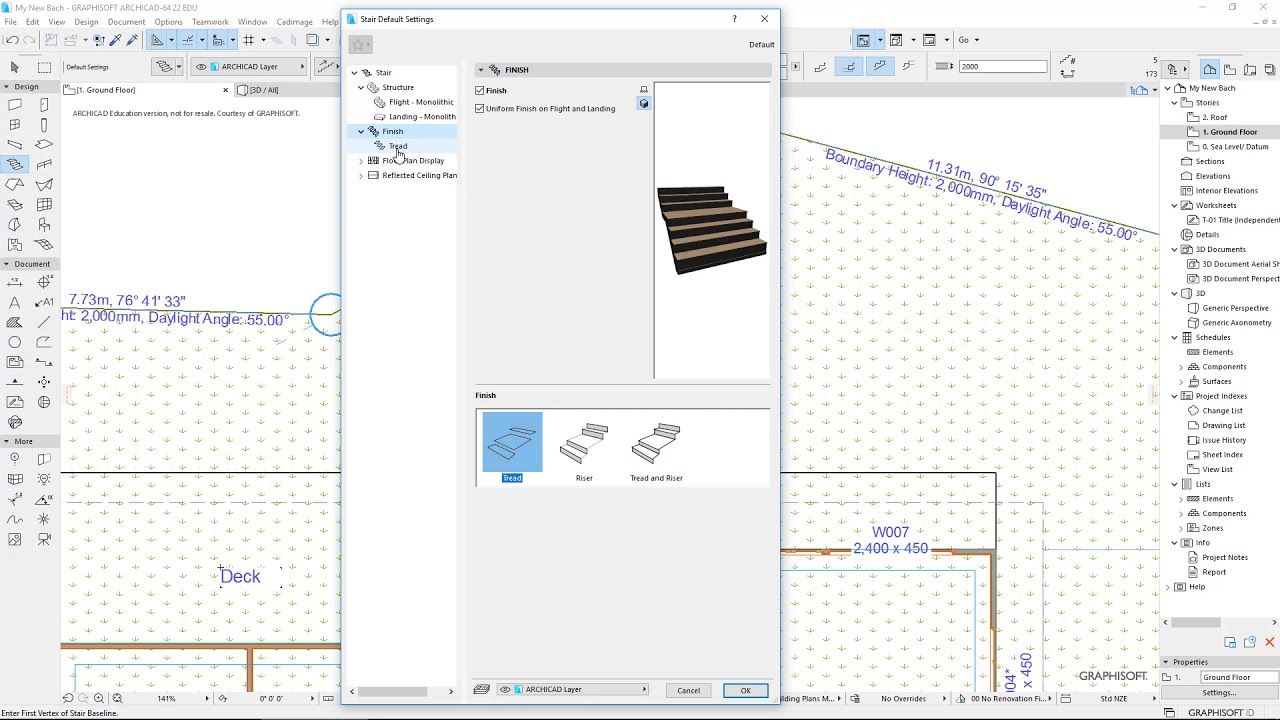Viewport: 1280px width, 720px height.
Task: Collapse the FINISH panel header arrow
Action: [480, 70]
